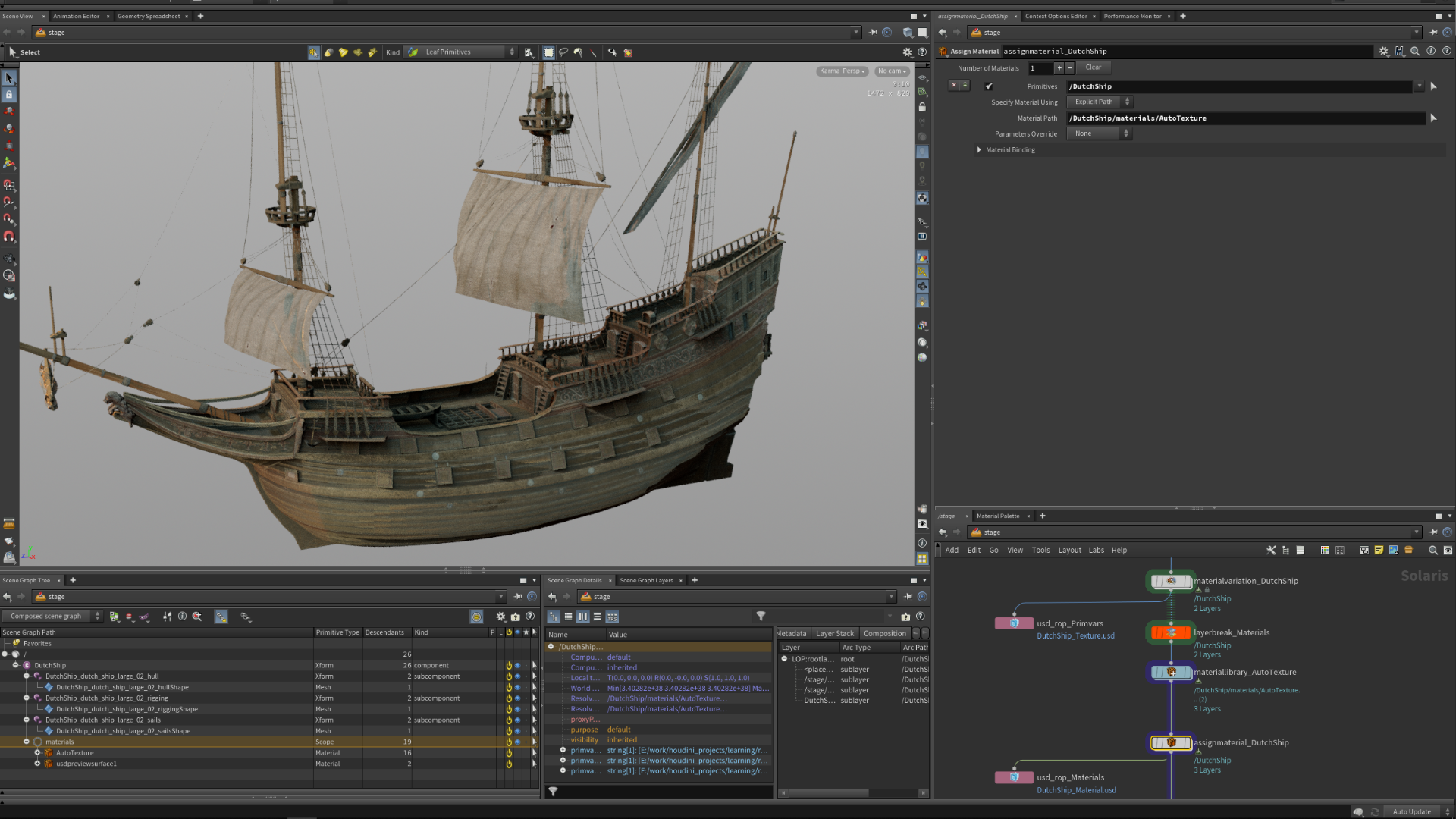
Task: Click the network tools wrench icon
Action: tap(1271, 551)
